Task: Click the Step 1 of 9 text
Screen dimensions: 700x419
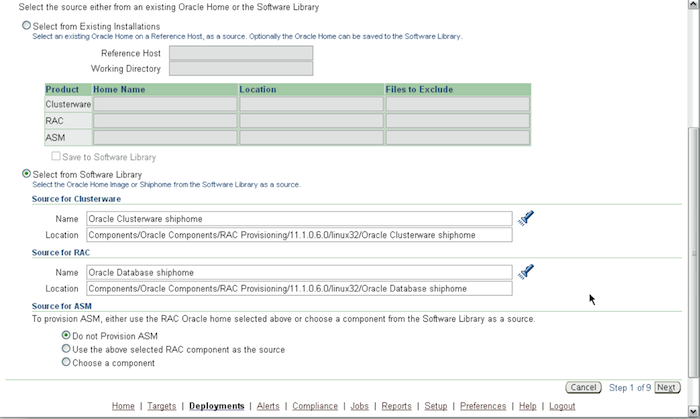Action: click(x=629, y=388)
